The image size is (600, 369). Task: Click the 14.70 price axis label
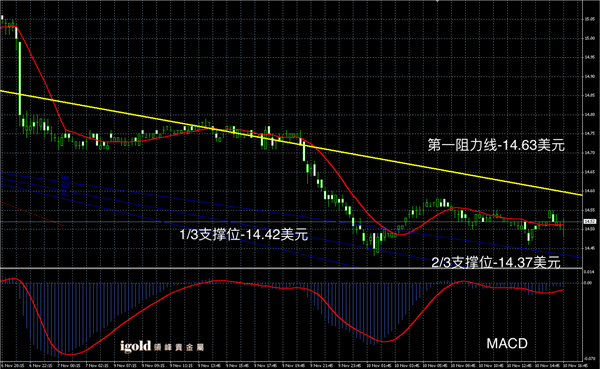(590, 153)
